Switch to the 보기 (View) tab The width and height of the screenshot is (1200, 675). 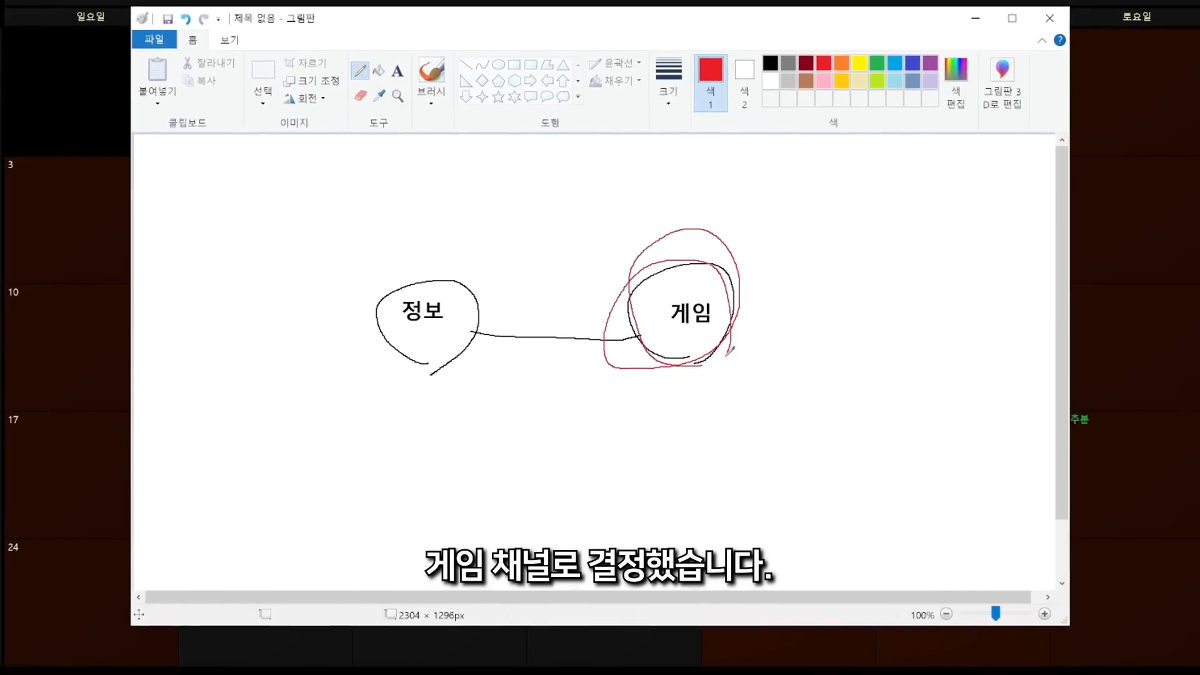tap(229, 40)
